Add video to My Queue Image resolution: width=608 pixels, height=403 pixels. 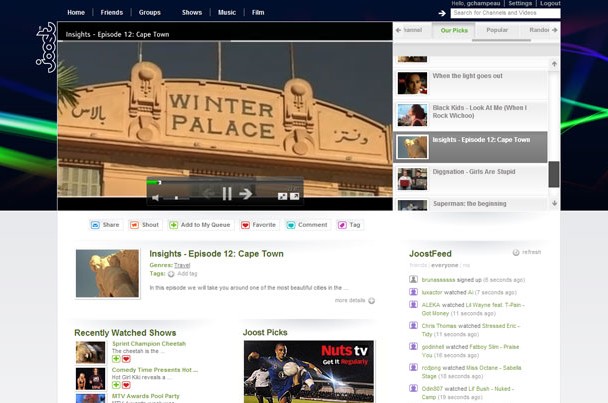200,225
